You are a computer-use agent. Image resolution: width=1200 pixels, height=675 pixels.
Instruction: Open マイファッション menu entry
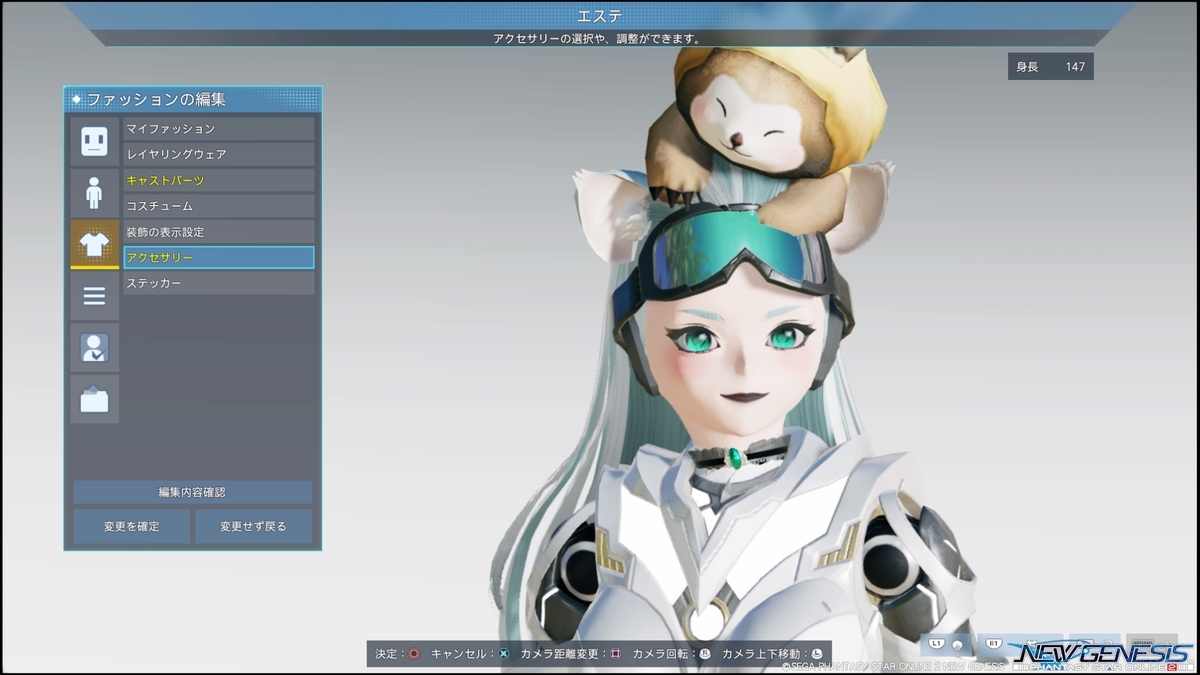point(218,129)
